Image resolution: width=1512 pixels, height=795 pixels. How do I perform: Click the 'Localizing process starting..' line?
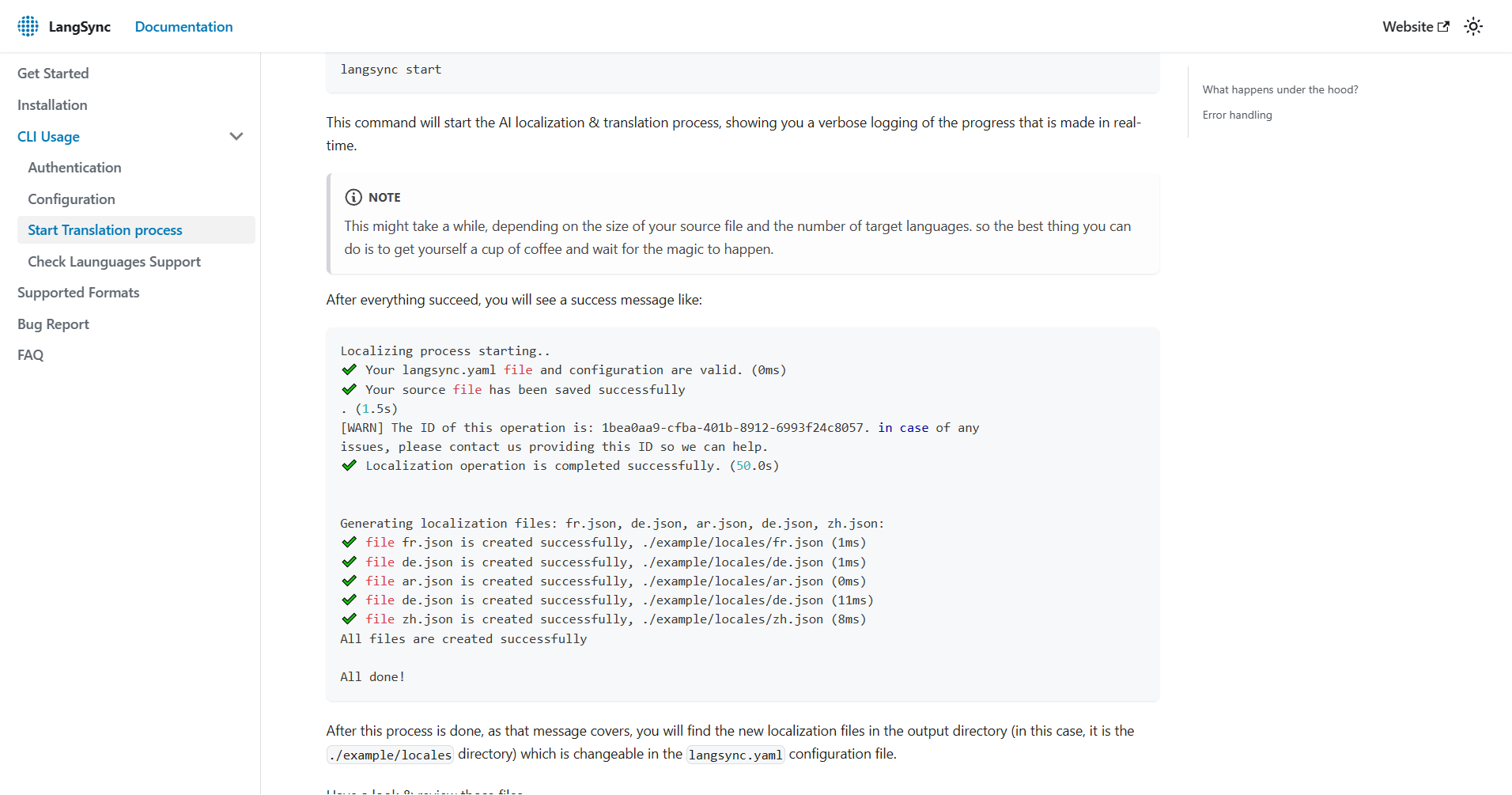point(445,351)
